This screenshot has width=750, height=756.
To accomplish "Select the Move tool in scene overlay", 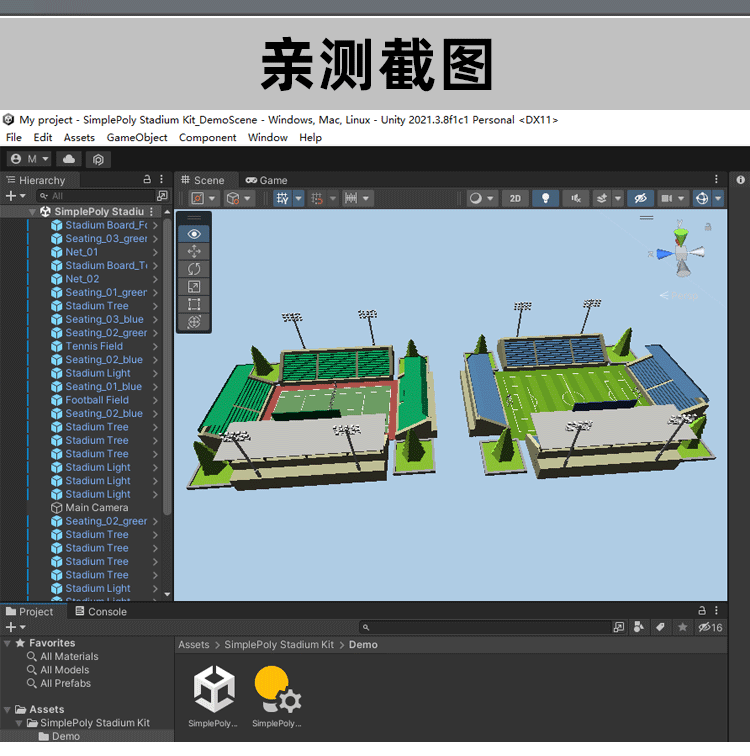I will point(194,251).
